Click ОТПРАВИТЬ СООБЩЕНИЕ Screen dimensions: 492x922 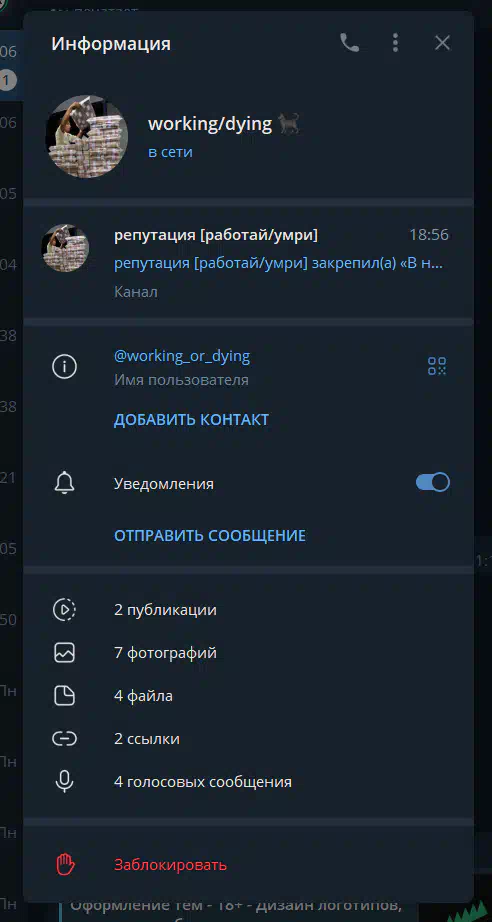(210, 536)
